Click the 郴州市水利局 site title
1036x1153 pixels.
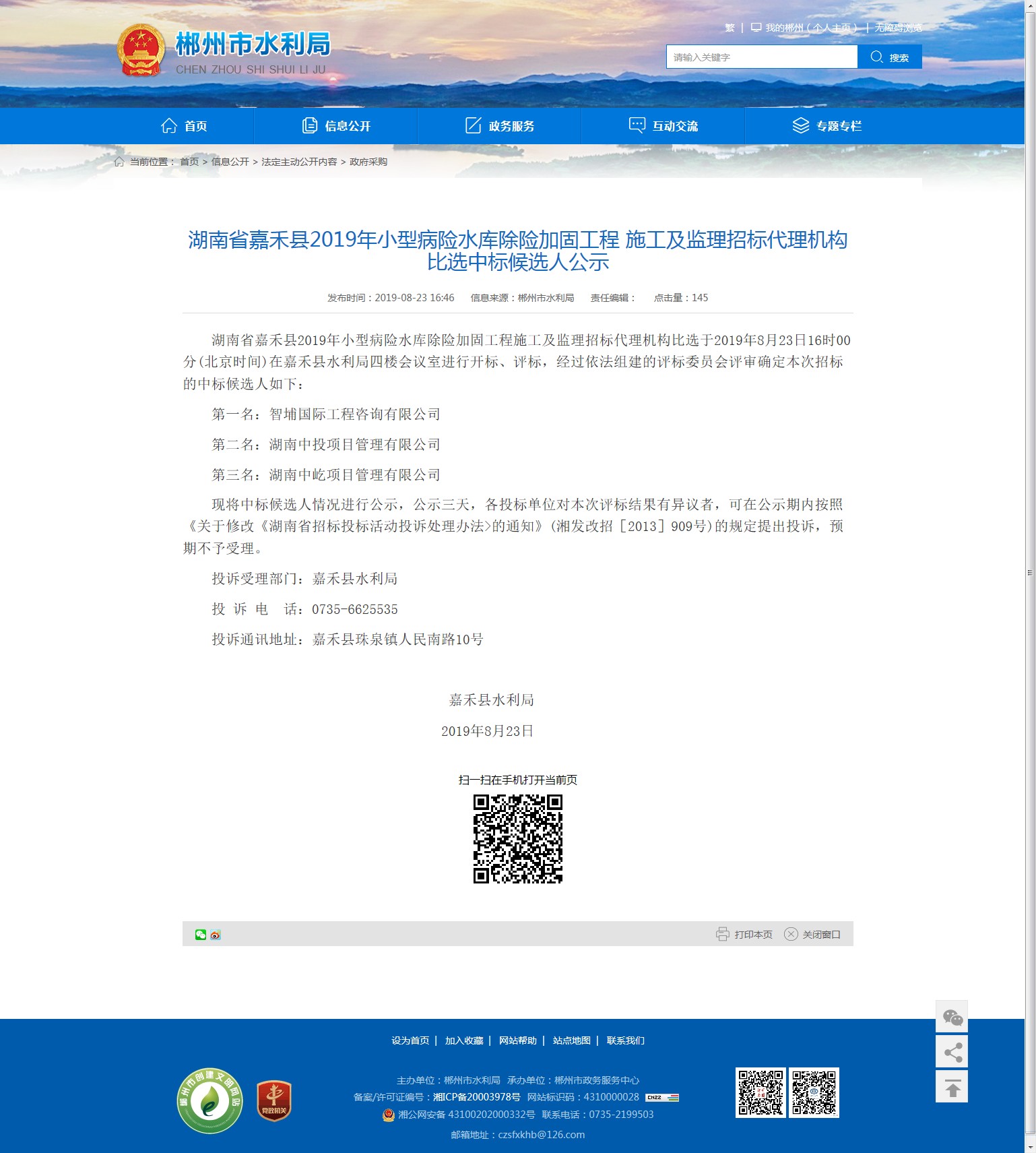point(253,44)
